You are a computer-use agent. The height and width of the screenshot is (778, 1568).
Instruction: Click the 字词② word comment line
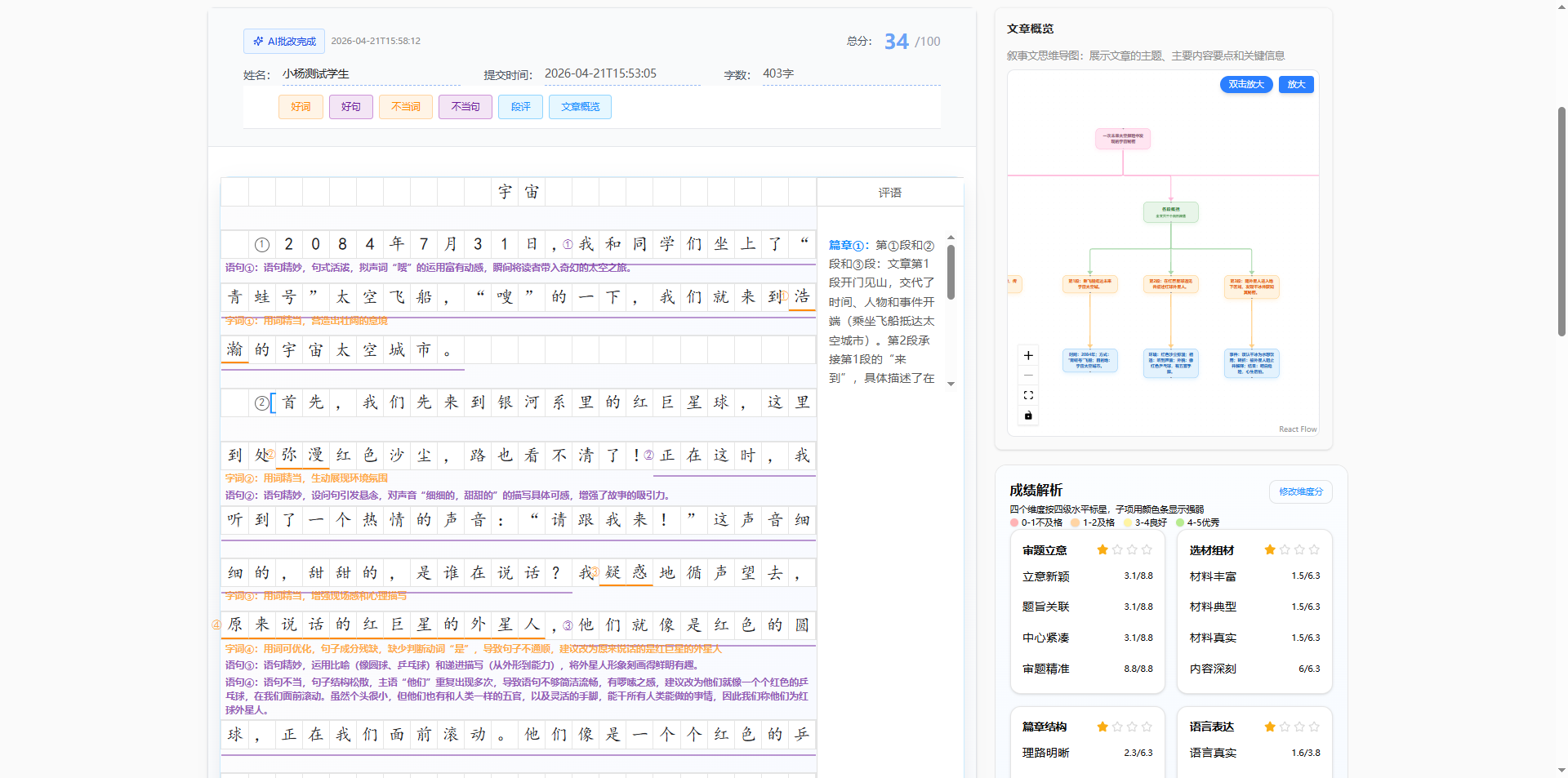(x=306, y=478)
